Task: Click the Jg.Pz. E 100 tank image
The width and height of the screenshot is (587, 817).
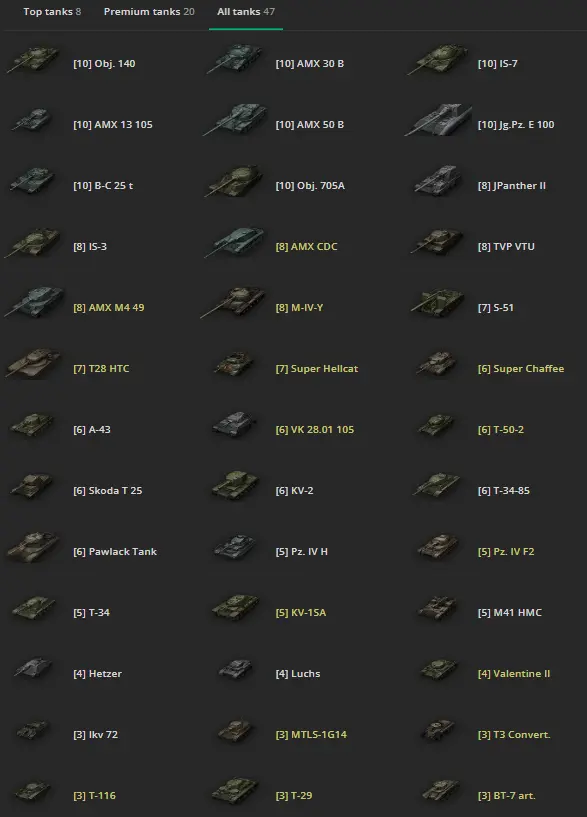Action: click(x=438, y=120)
